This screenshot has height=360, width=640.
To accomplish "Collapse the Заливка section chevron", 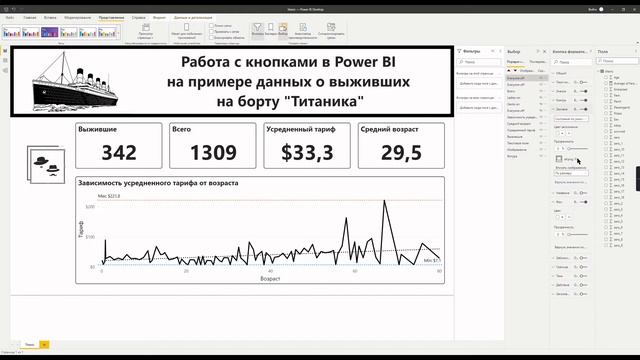I will 554,109.
